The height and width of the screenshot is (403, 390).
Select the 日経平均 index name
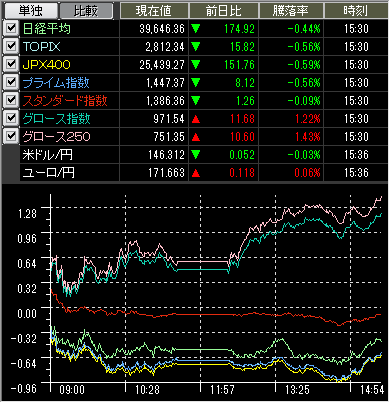tap(46, 29)
